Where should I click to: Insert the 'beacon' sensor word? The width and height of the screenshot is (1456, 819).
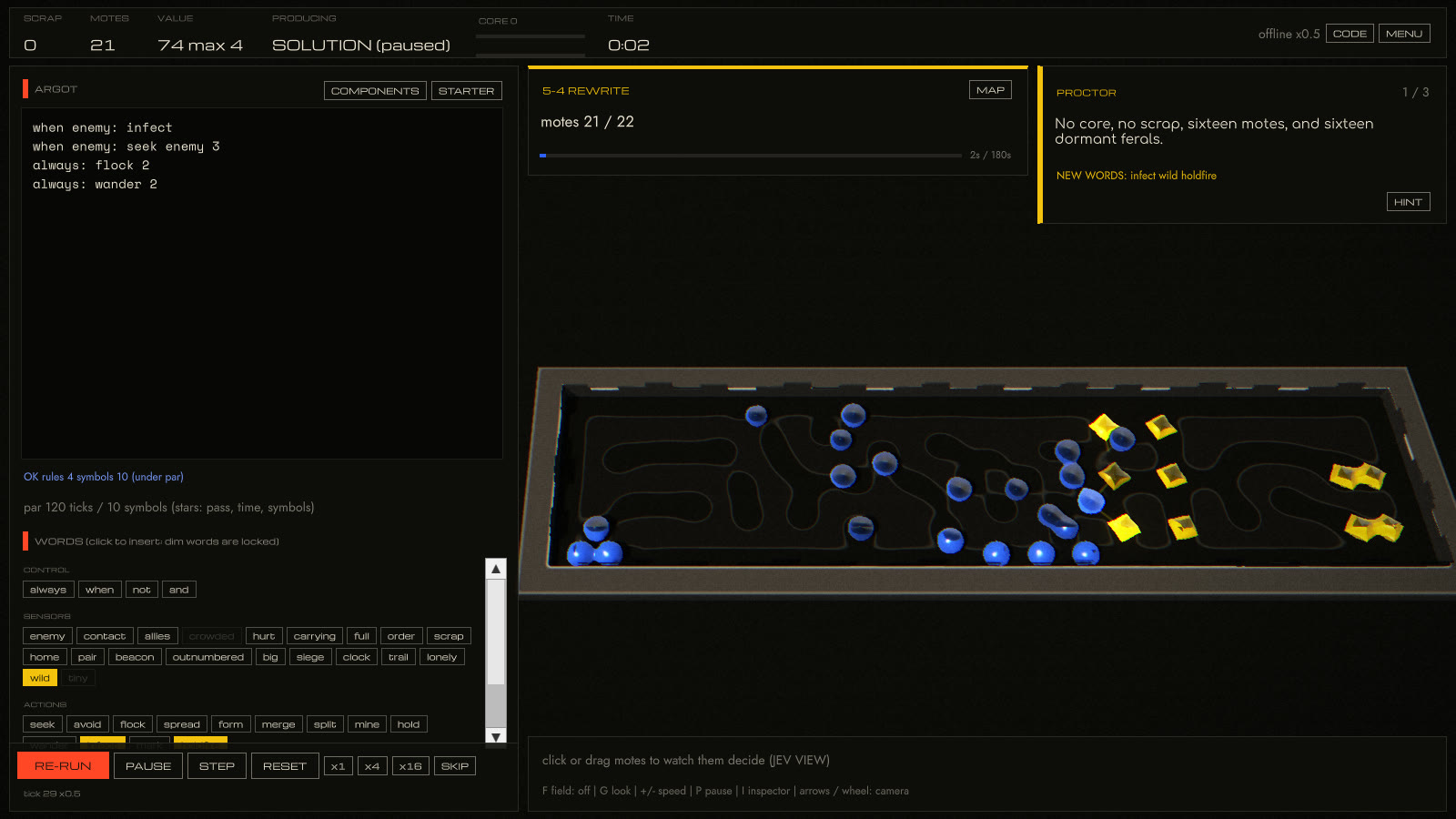135,657
